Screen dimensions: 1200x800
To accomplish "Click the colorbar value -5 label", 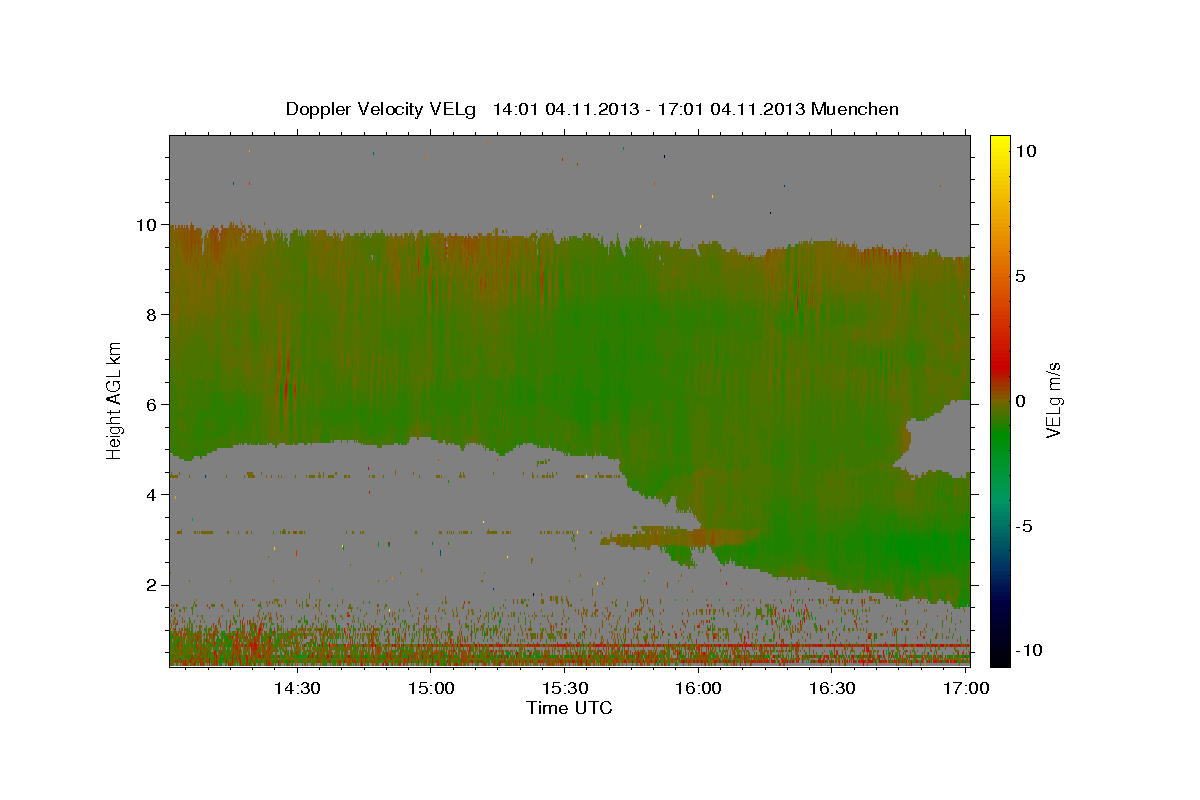I will [1024, 526].
